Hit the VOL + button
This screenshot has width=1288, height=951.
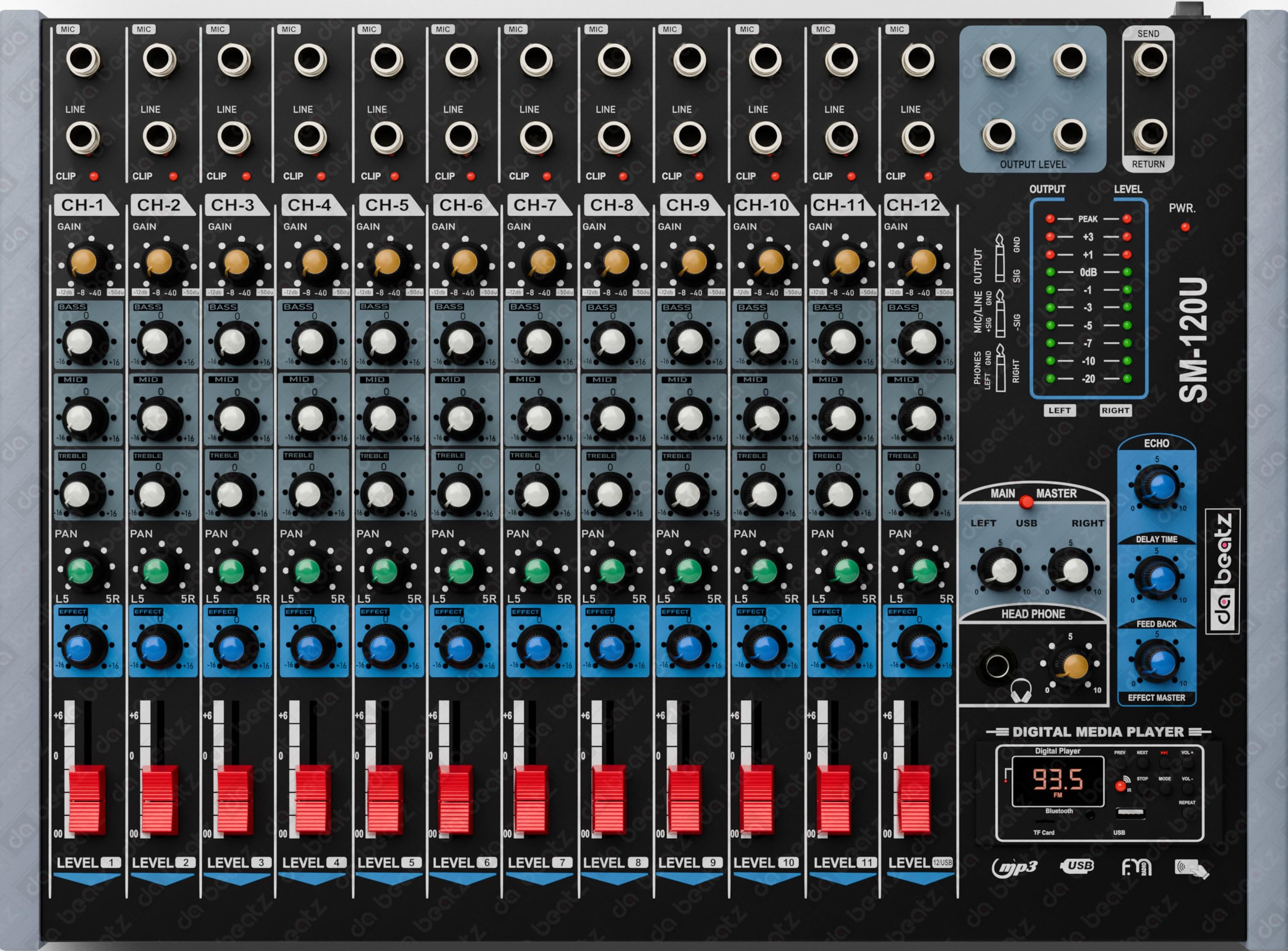click(x=1188, y=763)
